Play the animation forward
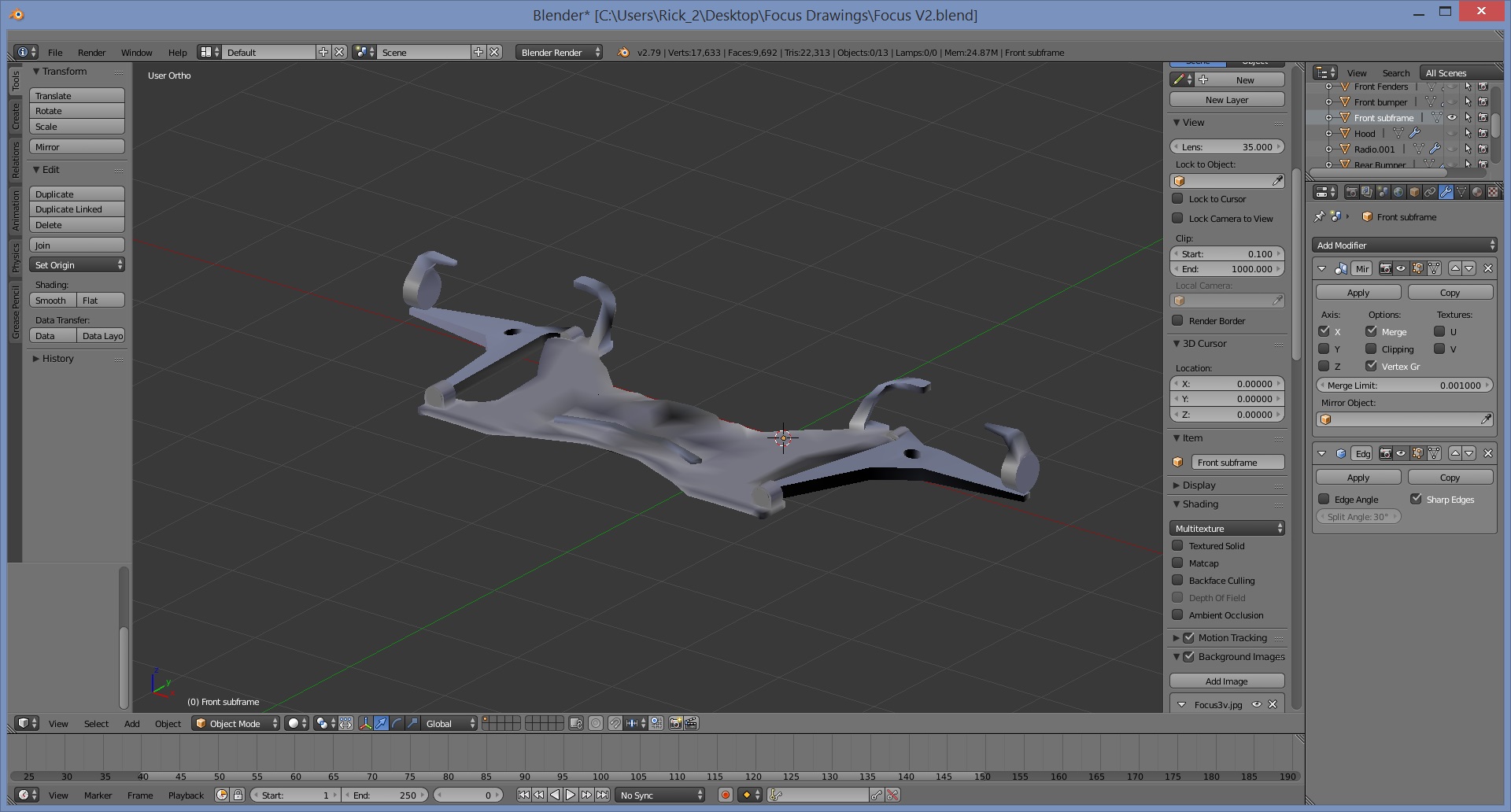Screen dimensions: 1511x812 [571, 795]
